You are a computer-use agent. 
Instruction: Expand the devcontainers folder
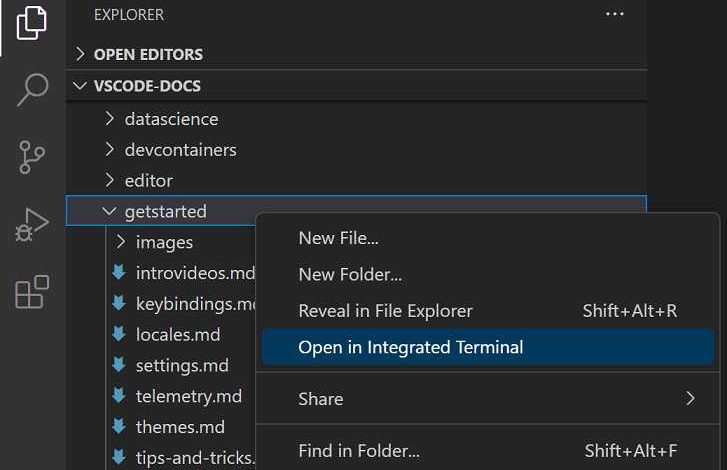[x=180, y=150]
